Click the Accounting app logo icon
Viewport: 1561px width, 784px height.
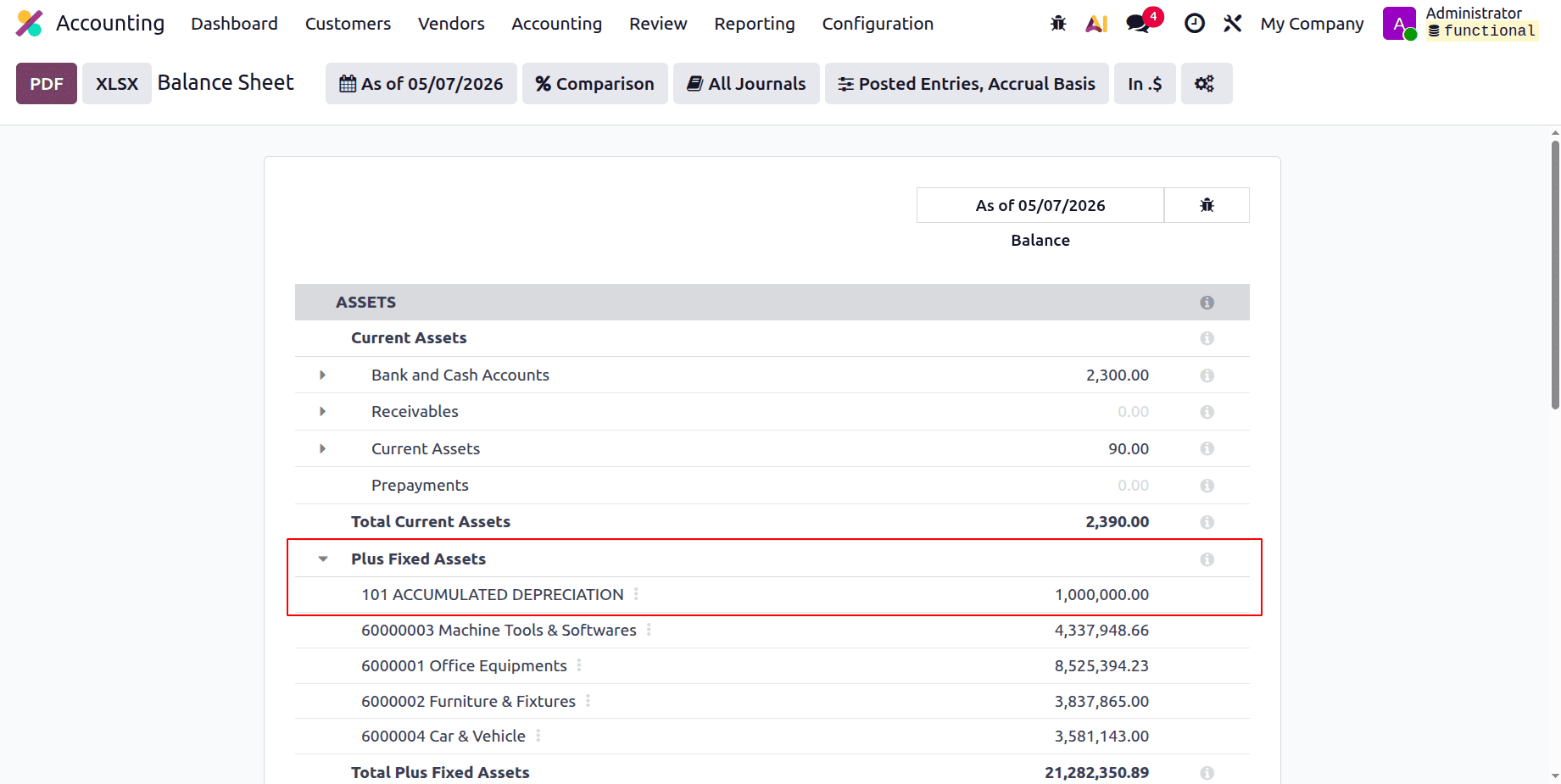[x=30, y=23]
